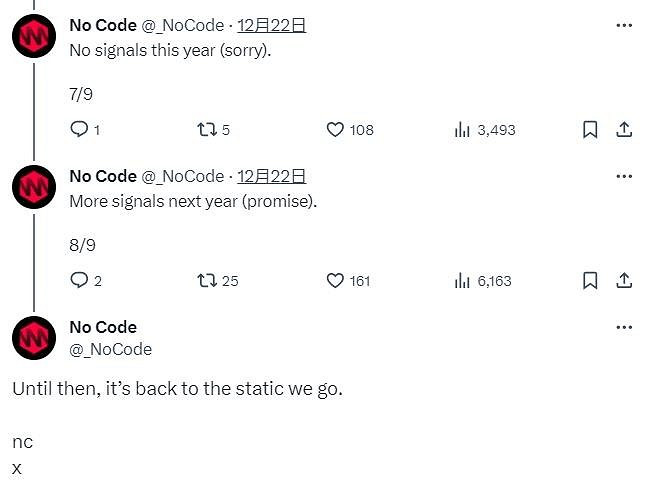651x489 pixels.
Task: Reply to the 8/9 "More signals" tweet
Action: (79, 280)
